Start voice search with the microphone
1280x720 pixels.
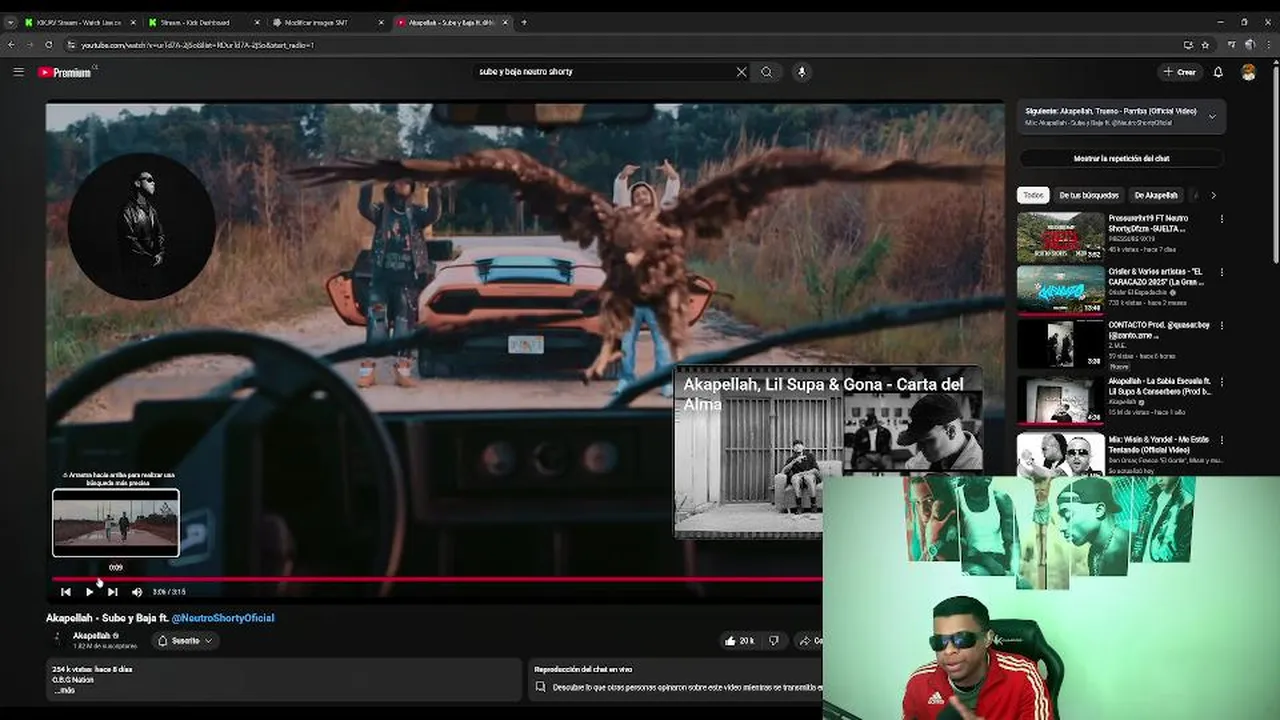pos(801,72)
